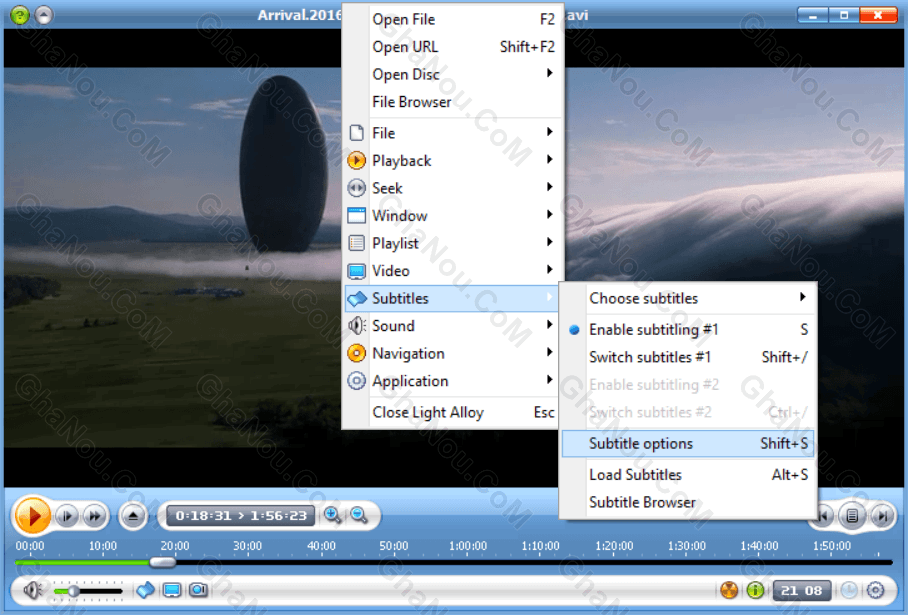
Task: Open settings with the gear icon
Action: pyautogui.click(x=876, y=590)
